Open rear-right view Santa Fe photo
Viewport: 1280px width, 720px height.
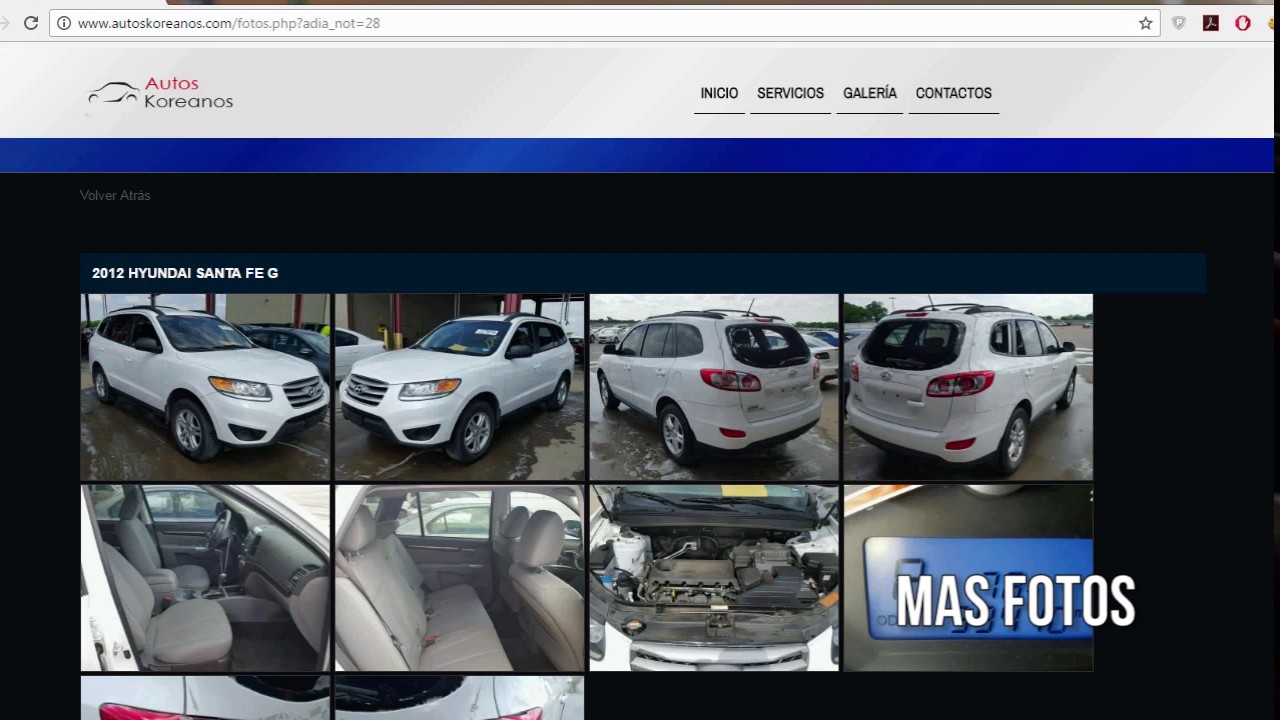(968, 387)
